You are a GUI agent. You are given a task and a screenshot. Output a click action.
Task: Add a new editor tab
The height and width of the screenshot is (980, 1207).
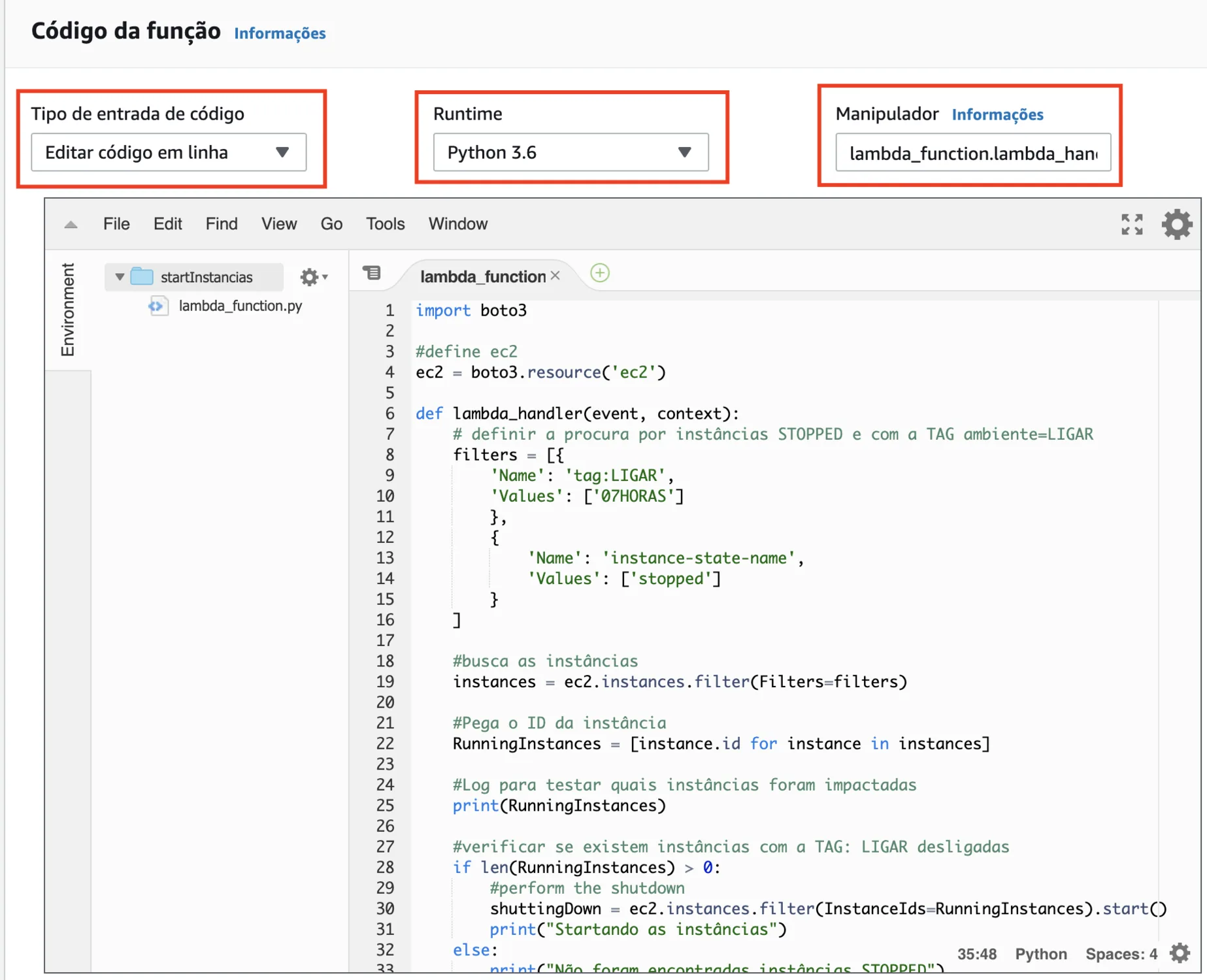coord(600,273)
